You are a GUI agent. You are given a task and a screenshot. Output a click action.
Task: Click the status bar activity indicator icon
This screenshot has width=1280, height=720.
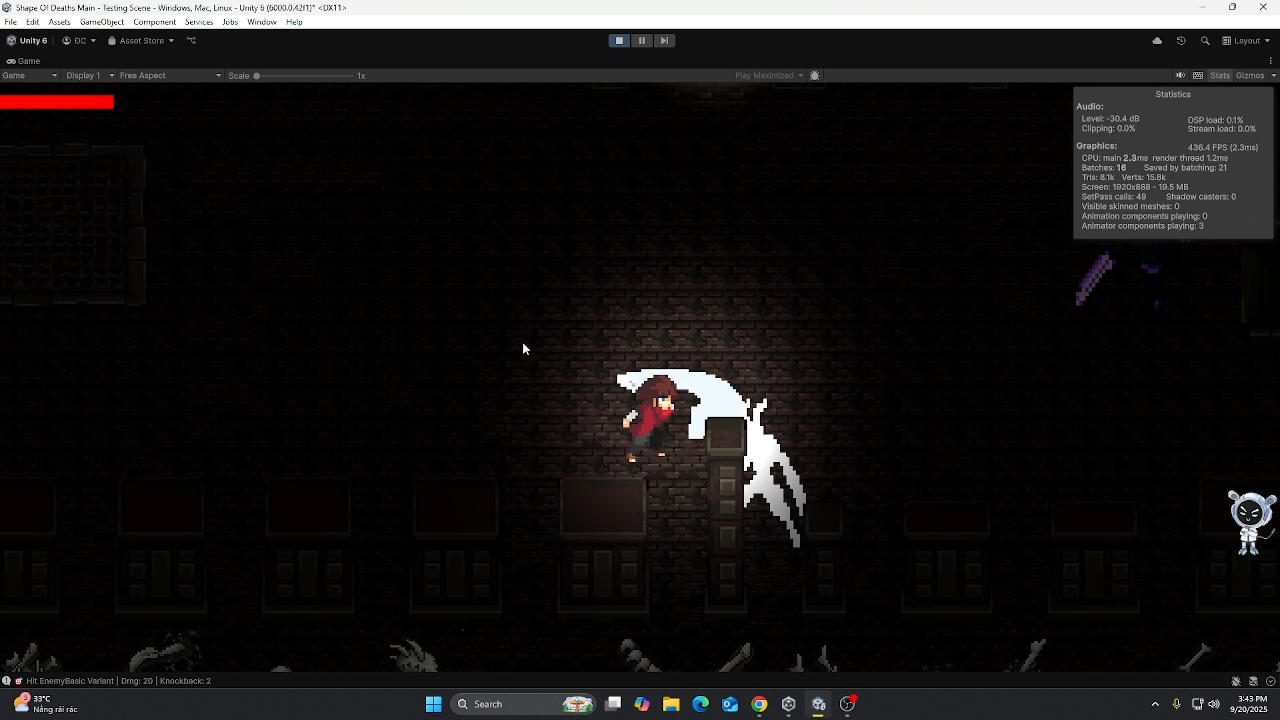[x=1271, y=681]
